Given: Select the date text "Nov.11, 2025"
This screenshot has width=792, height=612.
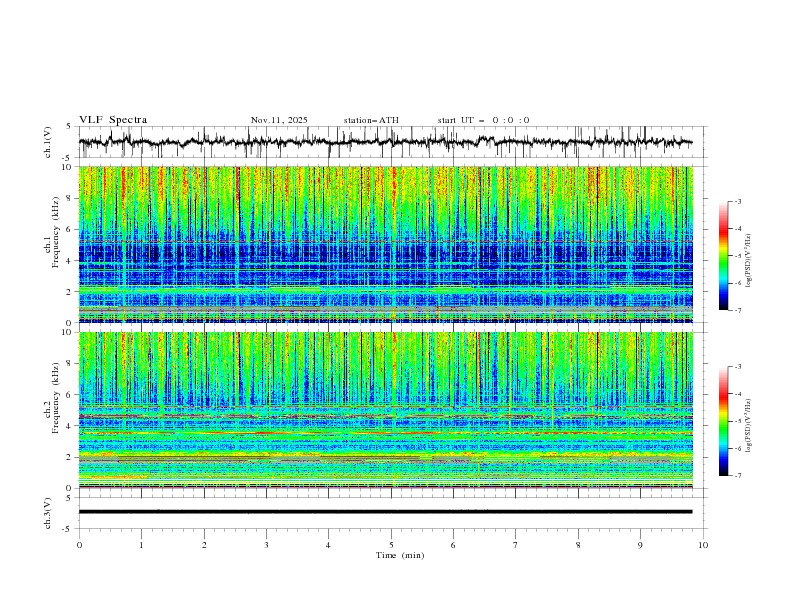Looking at the screenshot, I should [279, 120].
